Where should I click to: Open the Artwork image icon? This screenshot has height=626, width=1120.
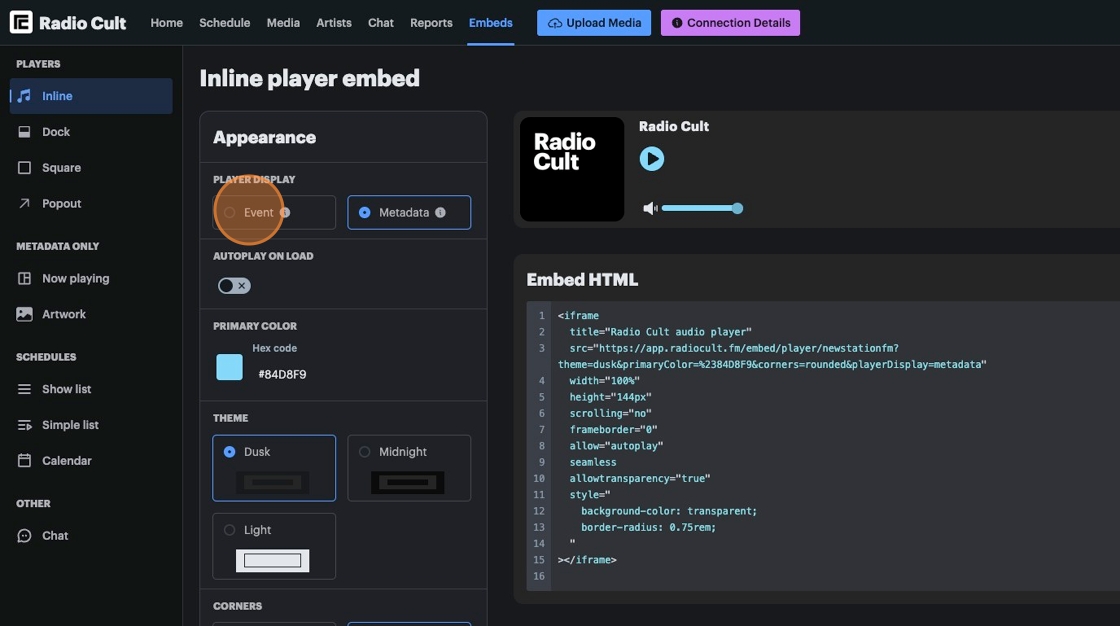[24, 314]
